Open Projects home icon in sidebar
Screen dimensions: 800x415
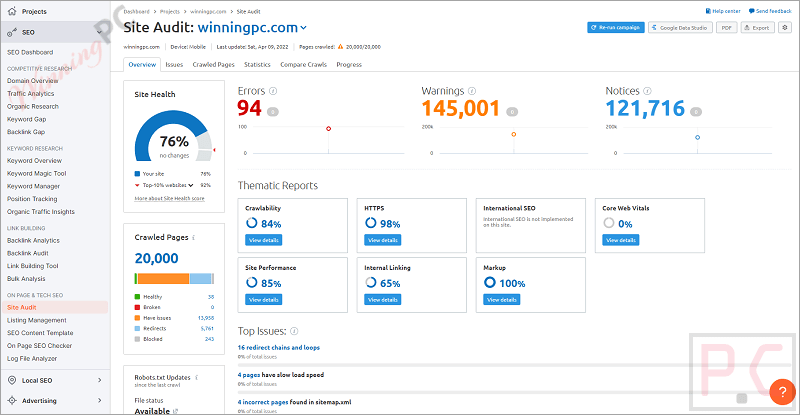point(12,11)
